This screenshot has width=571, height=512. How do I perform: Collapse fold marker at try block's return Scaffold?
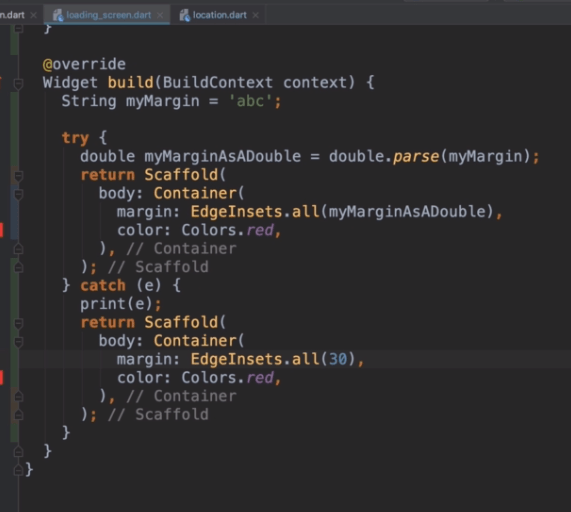pyautogui.click(x=18, y=176)
